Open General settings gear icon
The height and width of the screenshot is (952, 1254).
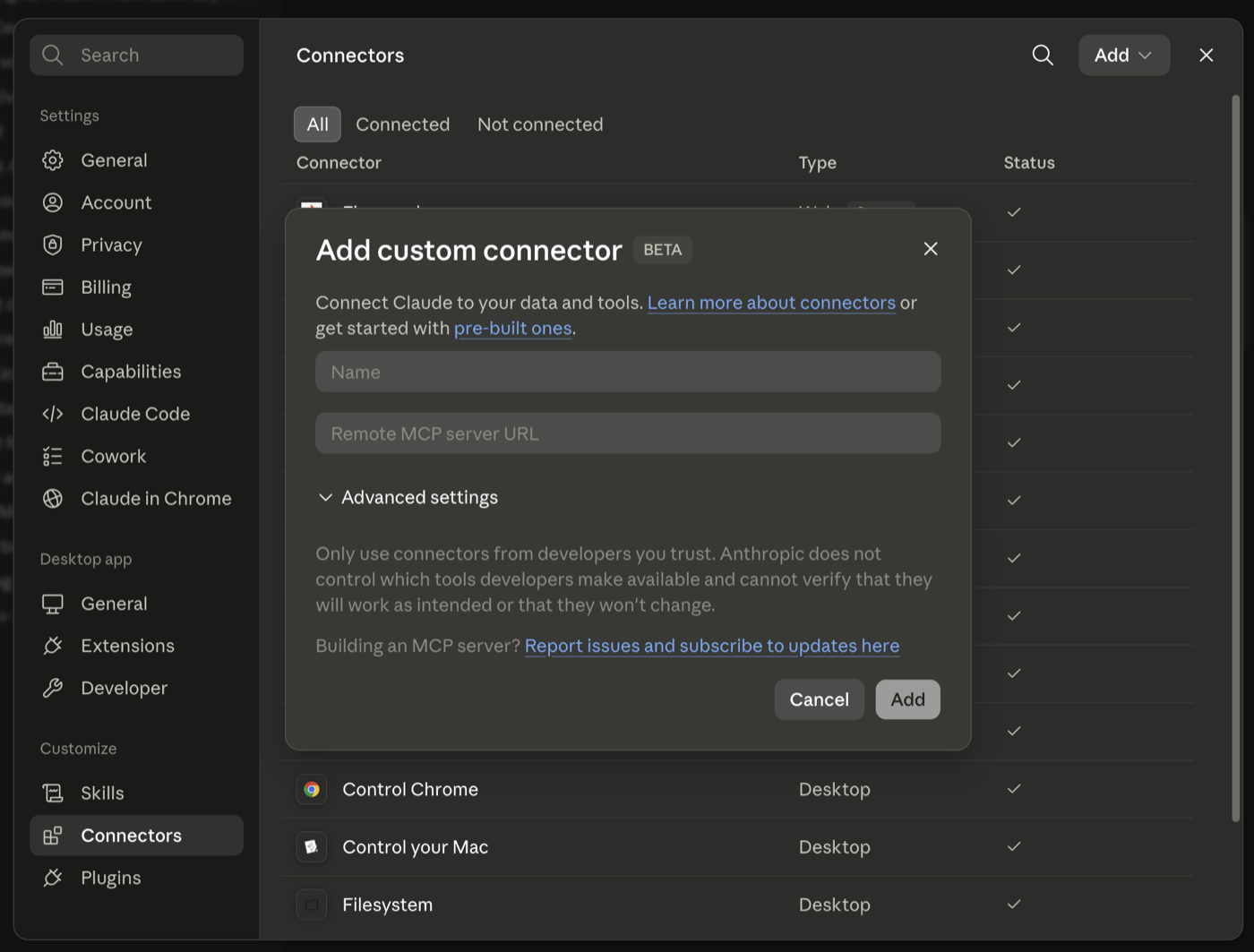point(53,160)
